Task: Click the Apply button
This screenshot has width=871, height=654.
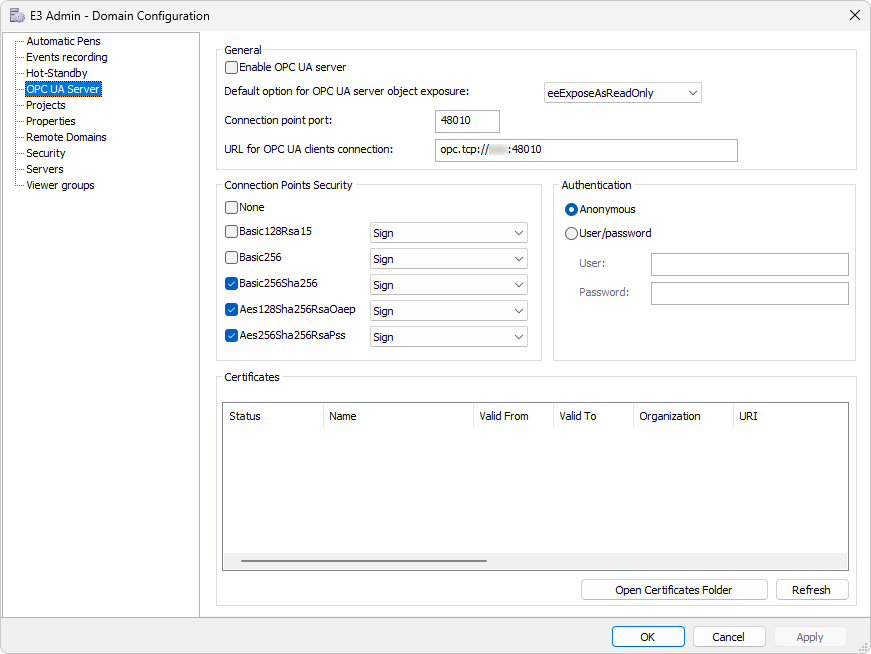Action: [x=810, y=637]
